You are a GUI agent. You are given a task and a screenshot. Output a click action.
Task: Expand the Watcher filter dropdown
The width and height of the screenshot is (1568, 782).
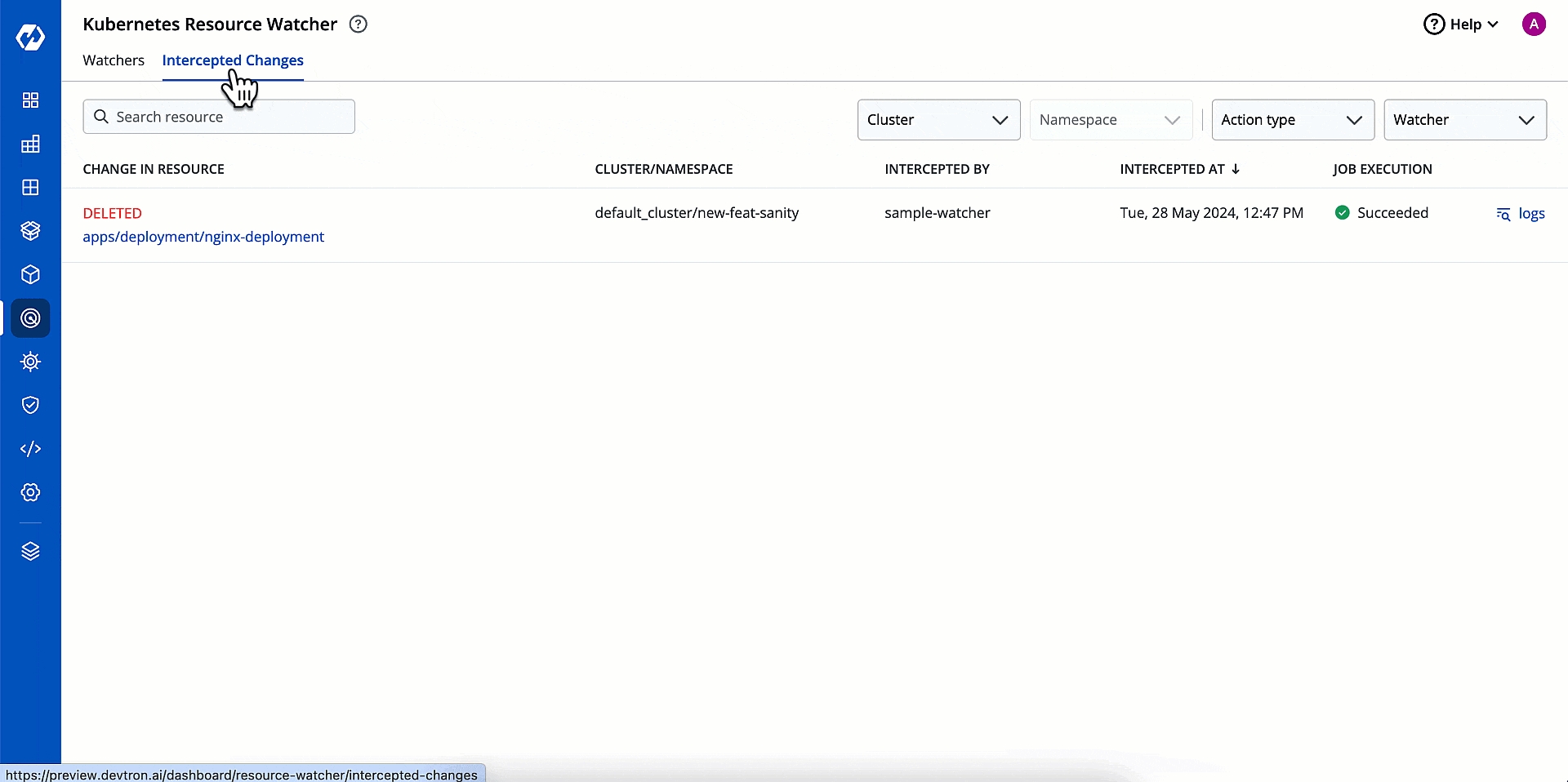[x=1464, y=120]
